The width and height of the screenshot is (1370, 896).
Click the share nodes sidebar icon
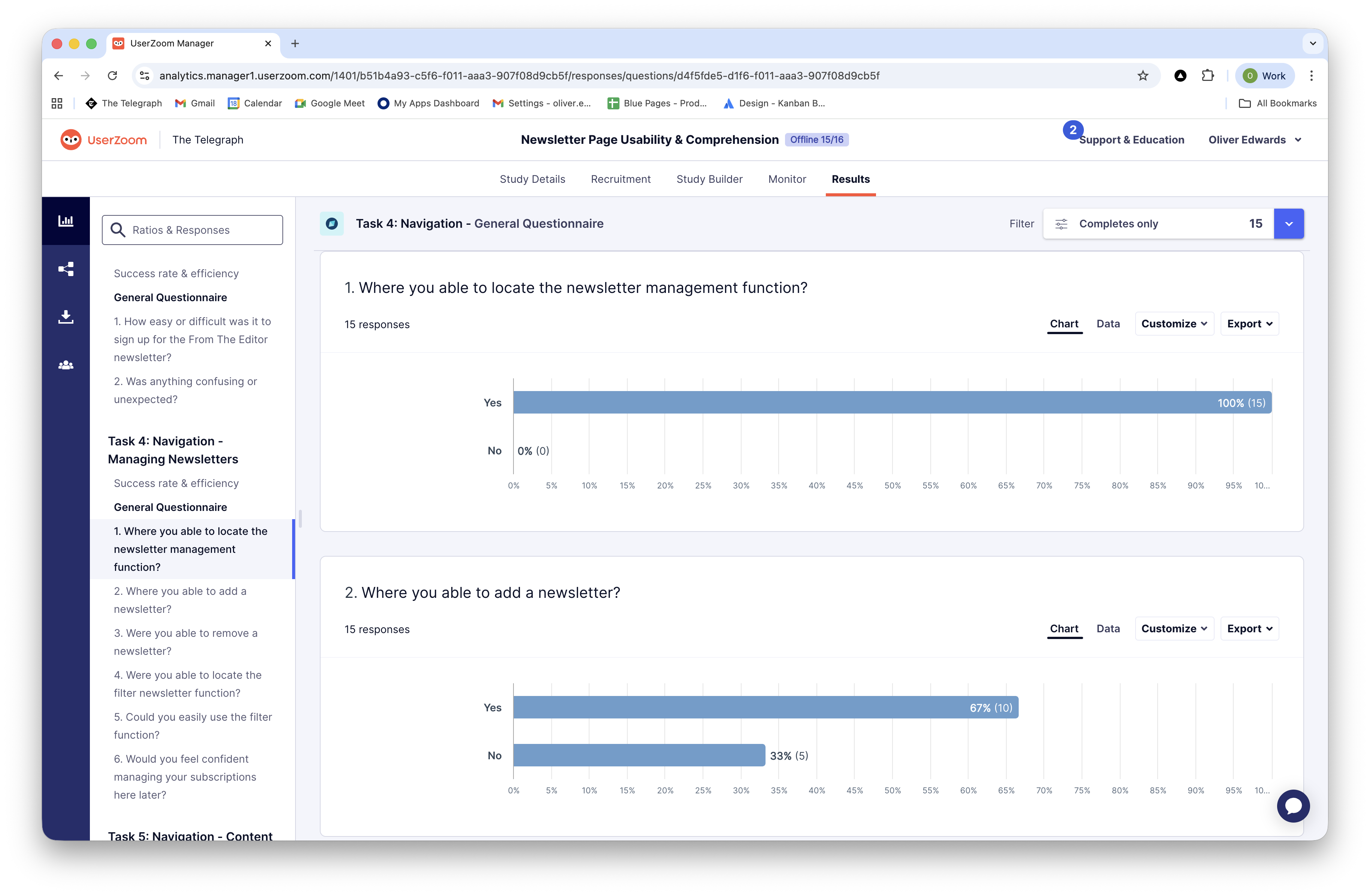tap(66, 269)
